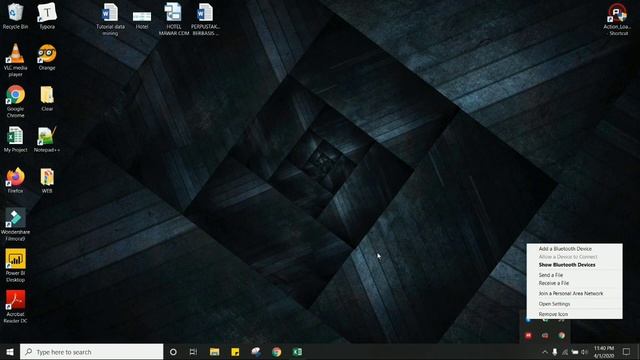Select the My Project Excel file
This screenshot has width=640, height=360.
(15, 139)
